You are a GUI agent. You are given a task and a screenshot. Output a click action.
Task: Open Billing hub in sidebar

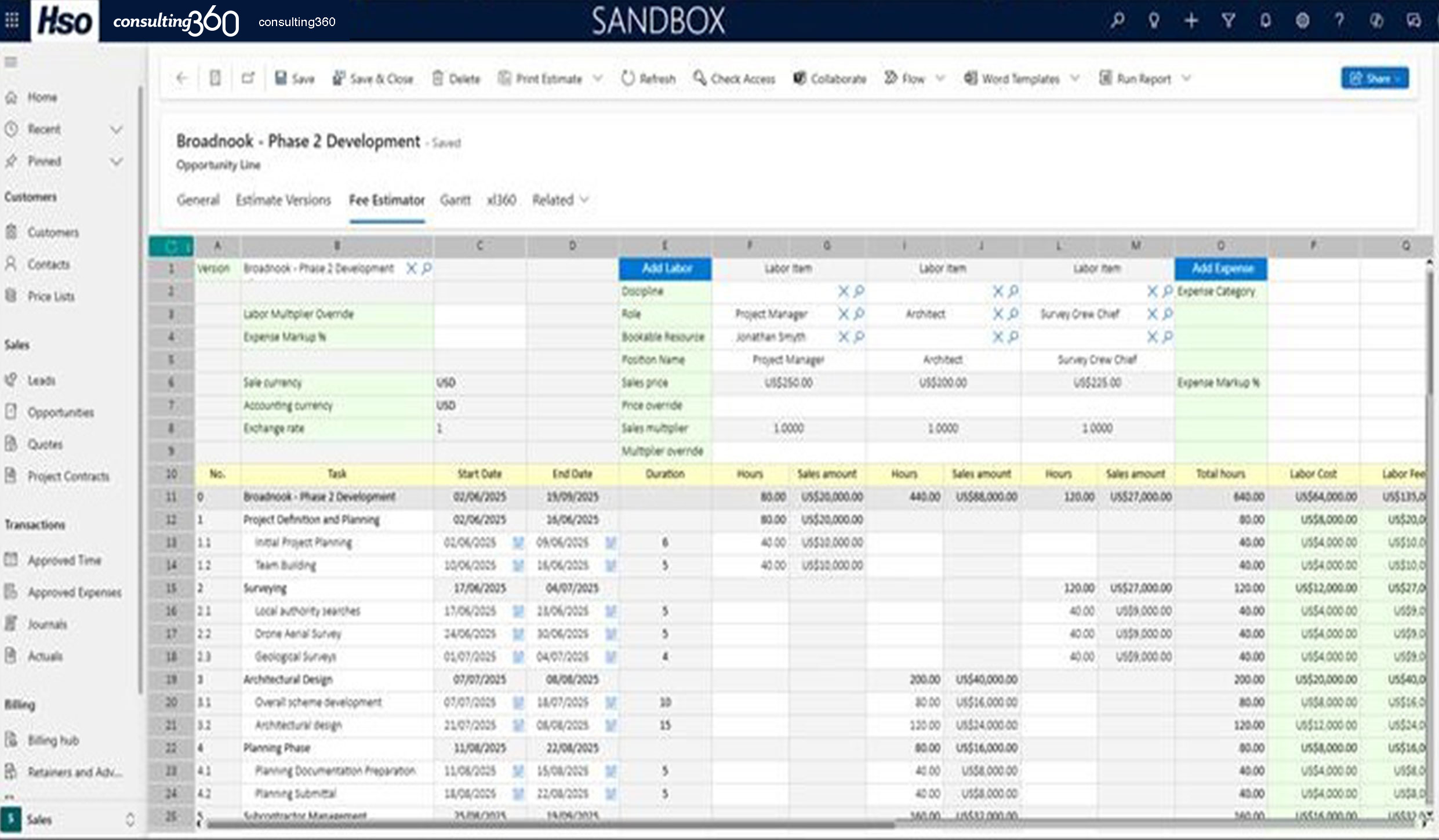(x=53, y=740)
